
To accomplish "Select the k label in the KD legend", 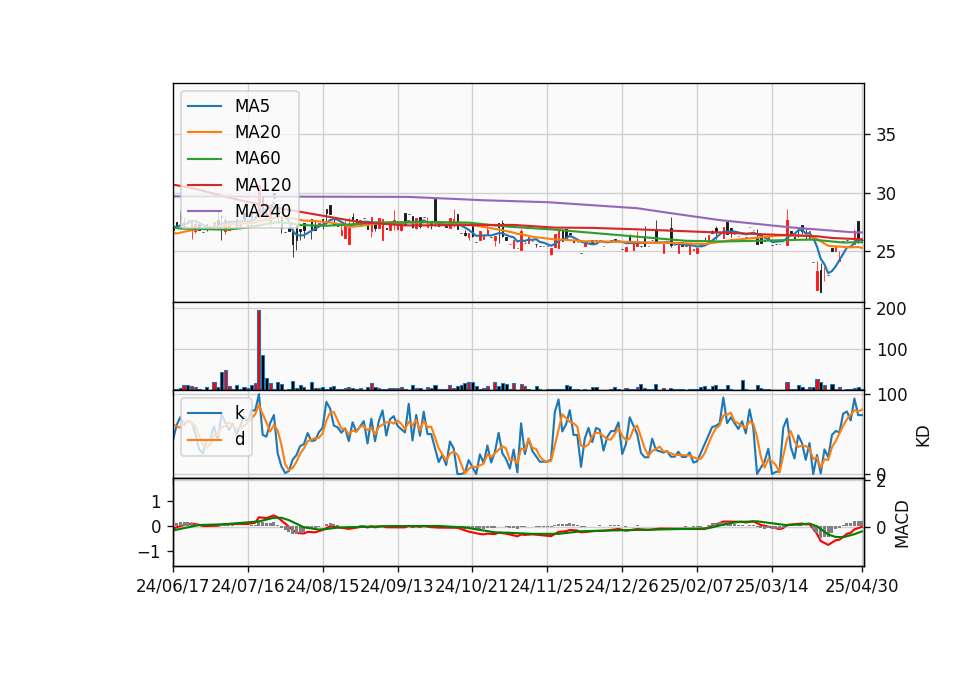I will coord(239,413).
